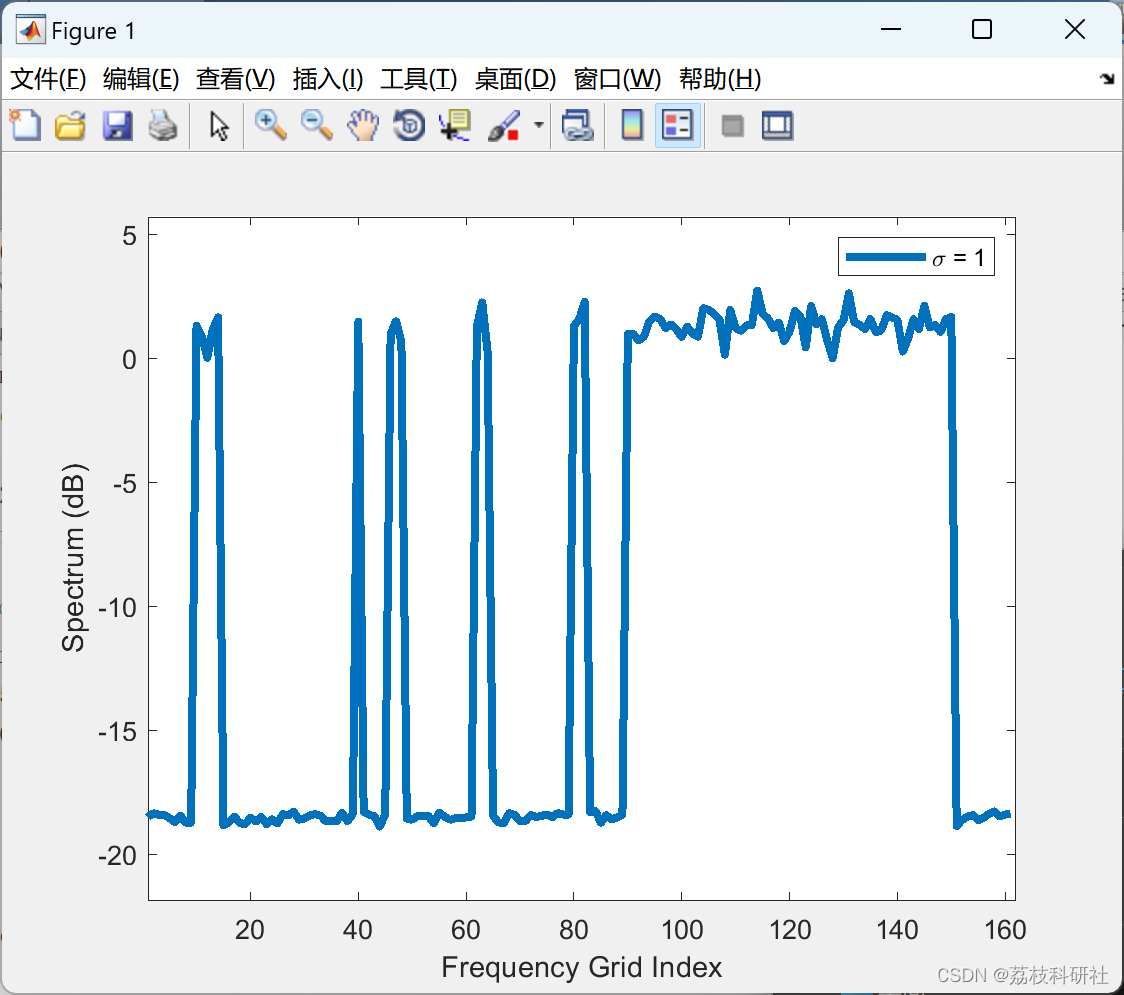Open the 编辑(E) menu
The width and height of the screenshot is (1124, 995).
[x=140, y=79]
